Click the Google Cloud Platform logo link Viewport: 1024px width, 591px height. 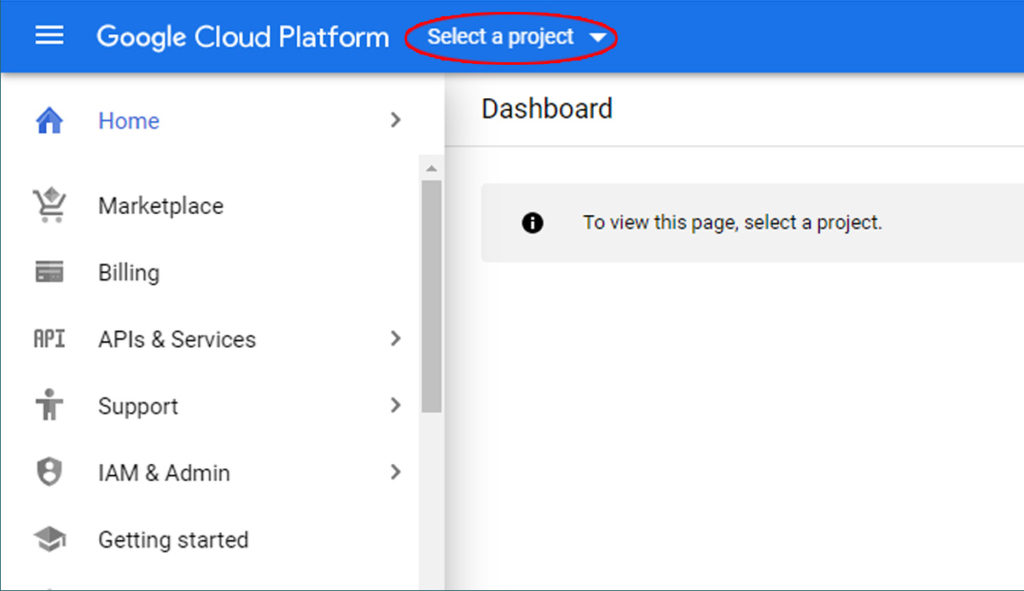click(242, 37)
